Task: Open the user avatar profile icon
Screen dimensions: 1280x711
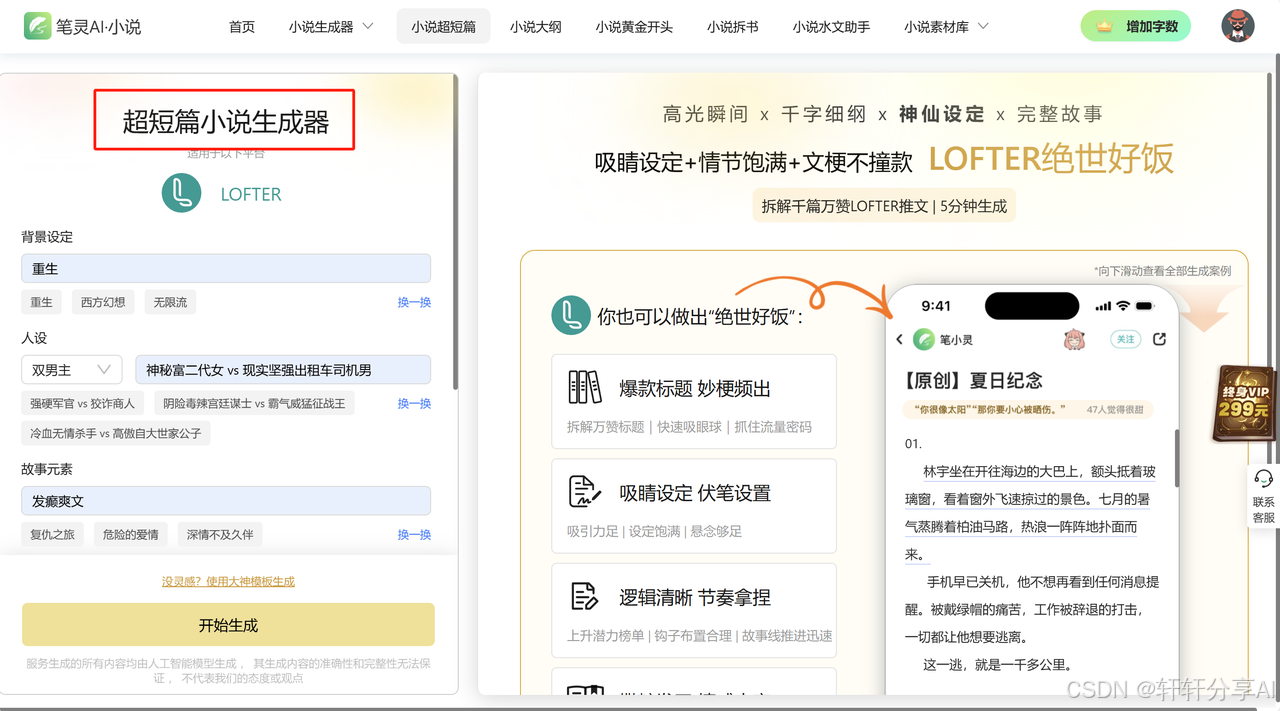Action: coord(1238,26)
